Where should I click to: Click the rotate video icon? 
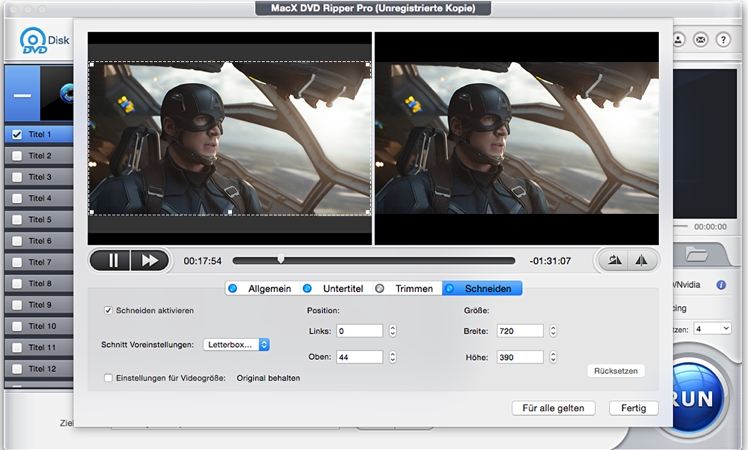pos(613,260)
